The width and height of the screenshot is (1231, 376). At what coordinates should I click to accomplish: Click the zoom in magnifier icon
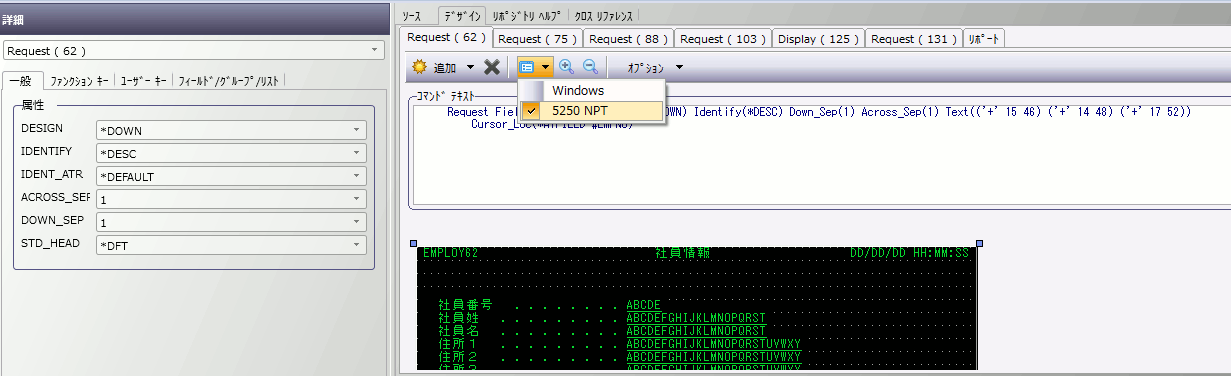click(x=566, y=67)
